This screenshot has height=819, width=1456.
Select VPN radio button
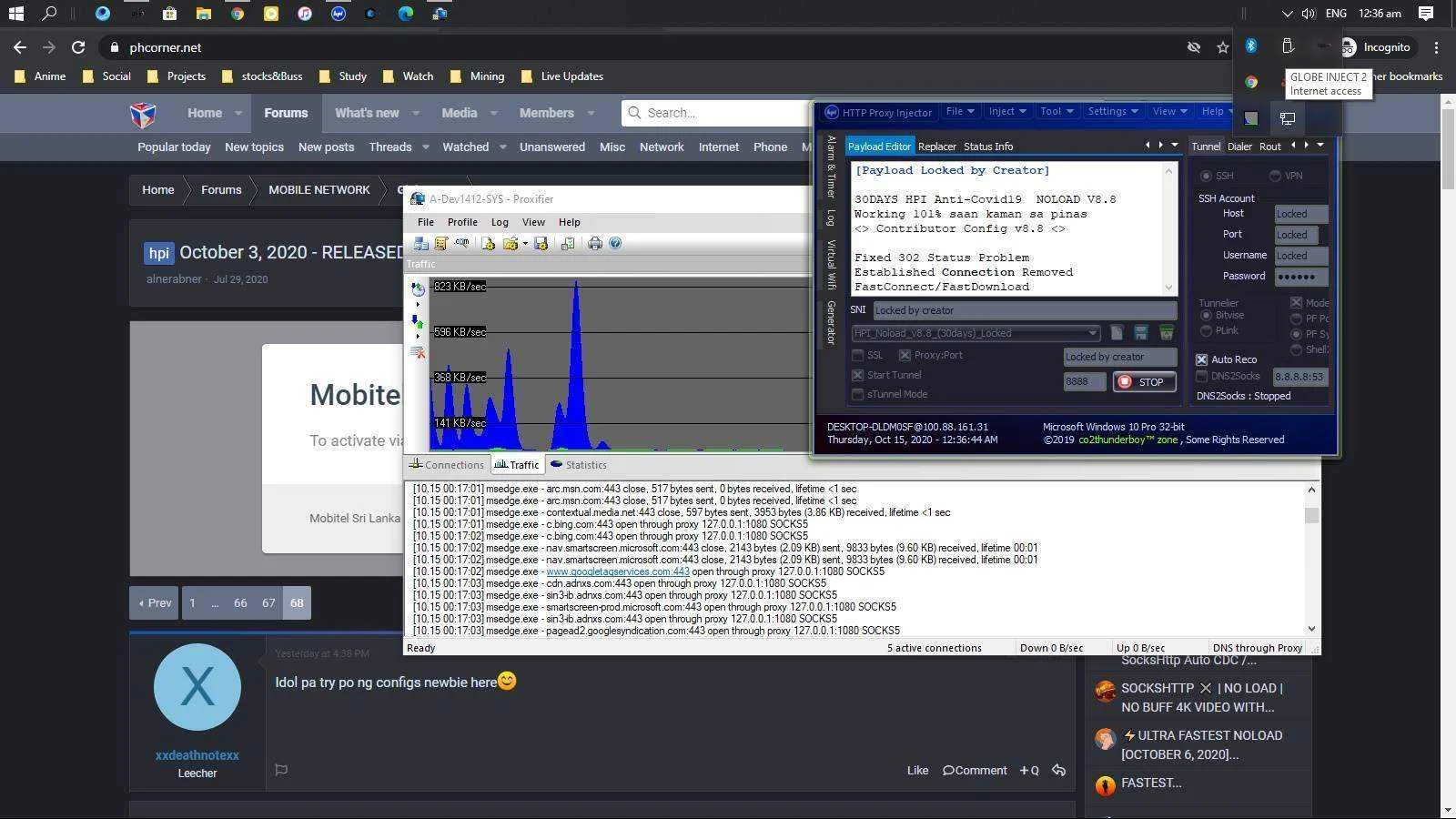[x=1275, y=176]
